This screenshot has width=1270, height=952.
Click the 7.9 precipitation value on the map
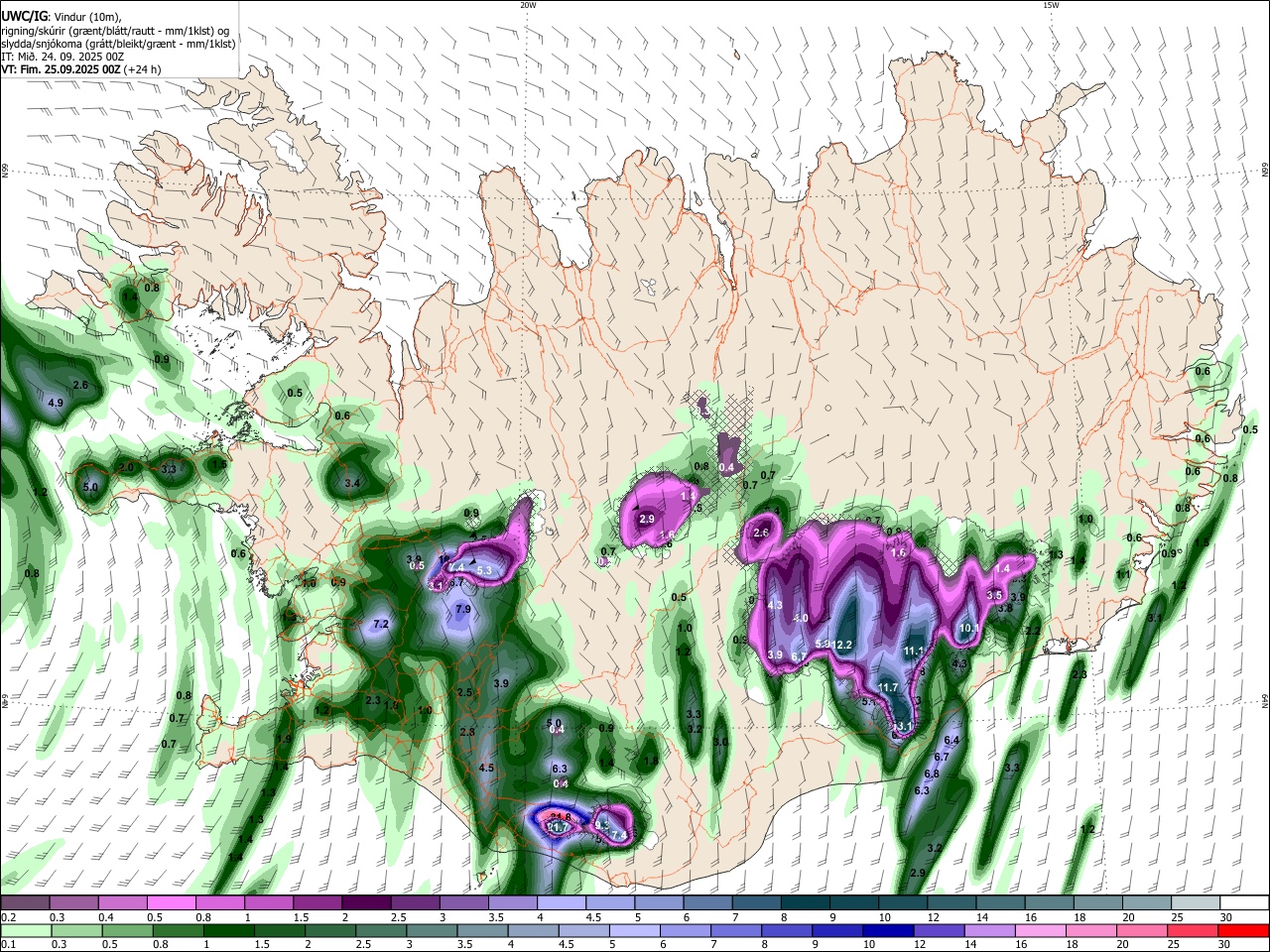point(462,610)
